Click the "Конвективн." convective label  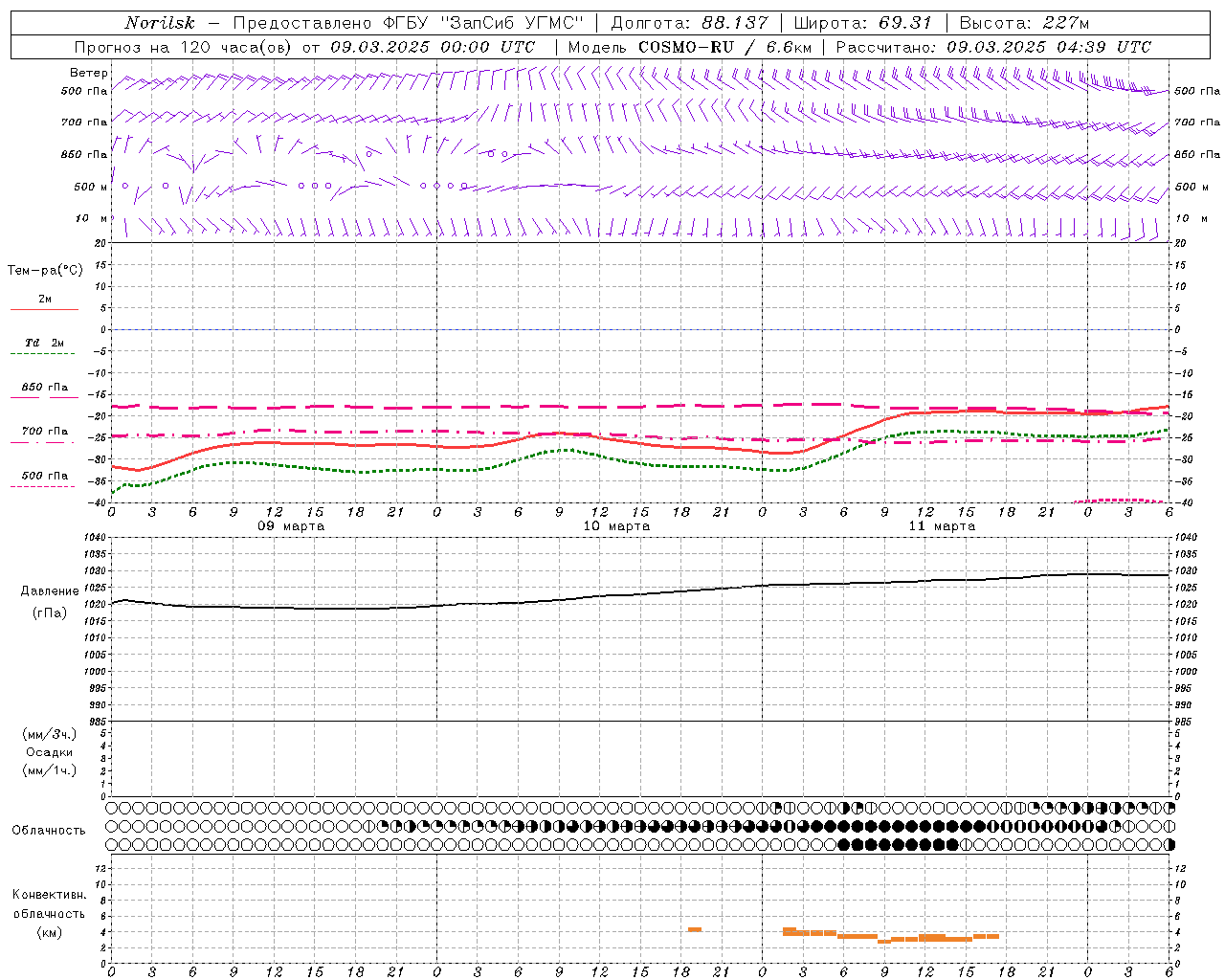point(50,895)
